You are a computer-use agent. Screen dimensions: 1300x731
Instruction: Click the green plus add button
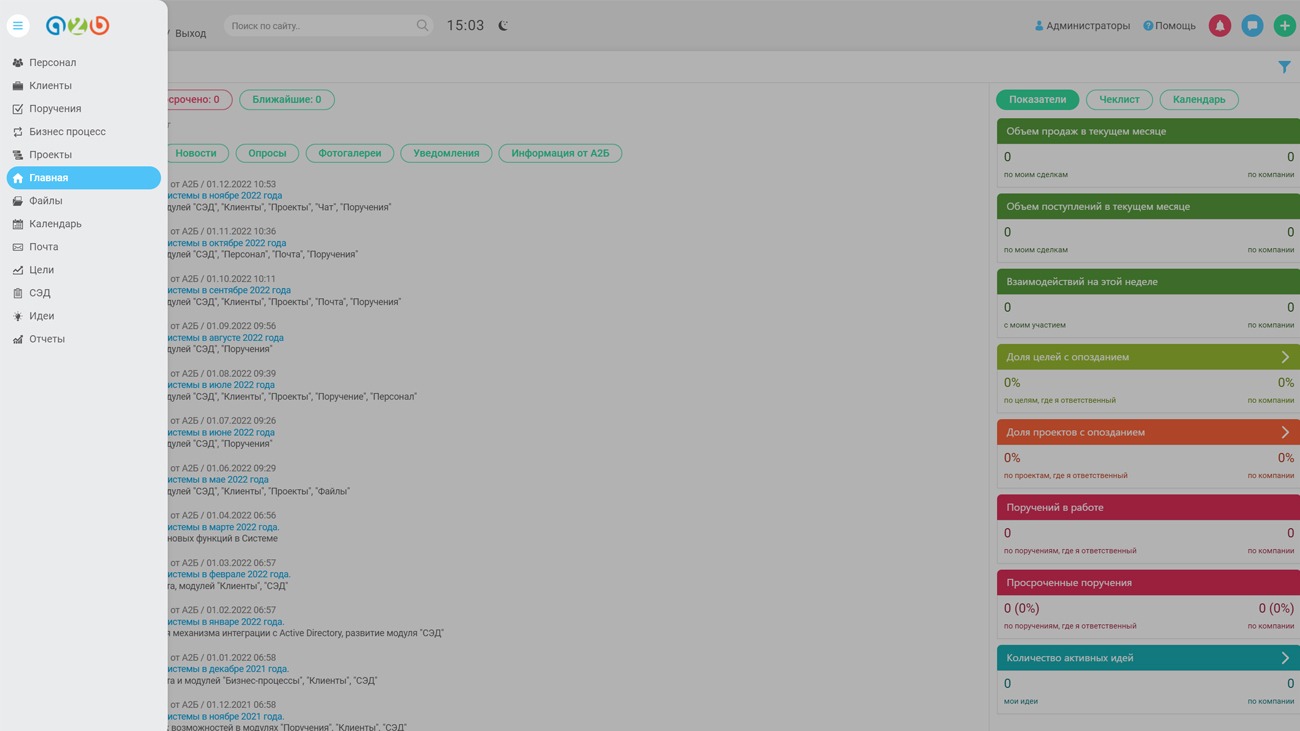1284,26
